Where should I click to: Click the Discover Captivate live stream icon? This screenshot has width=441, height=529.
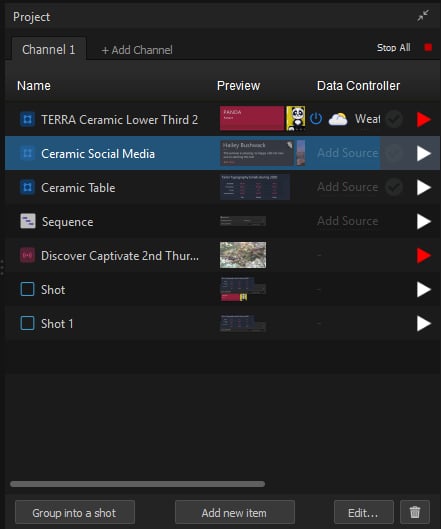(x=27, y=255)
